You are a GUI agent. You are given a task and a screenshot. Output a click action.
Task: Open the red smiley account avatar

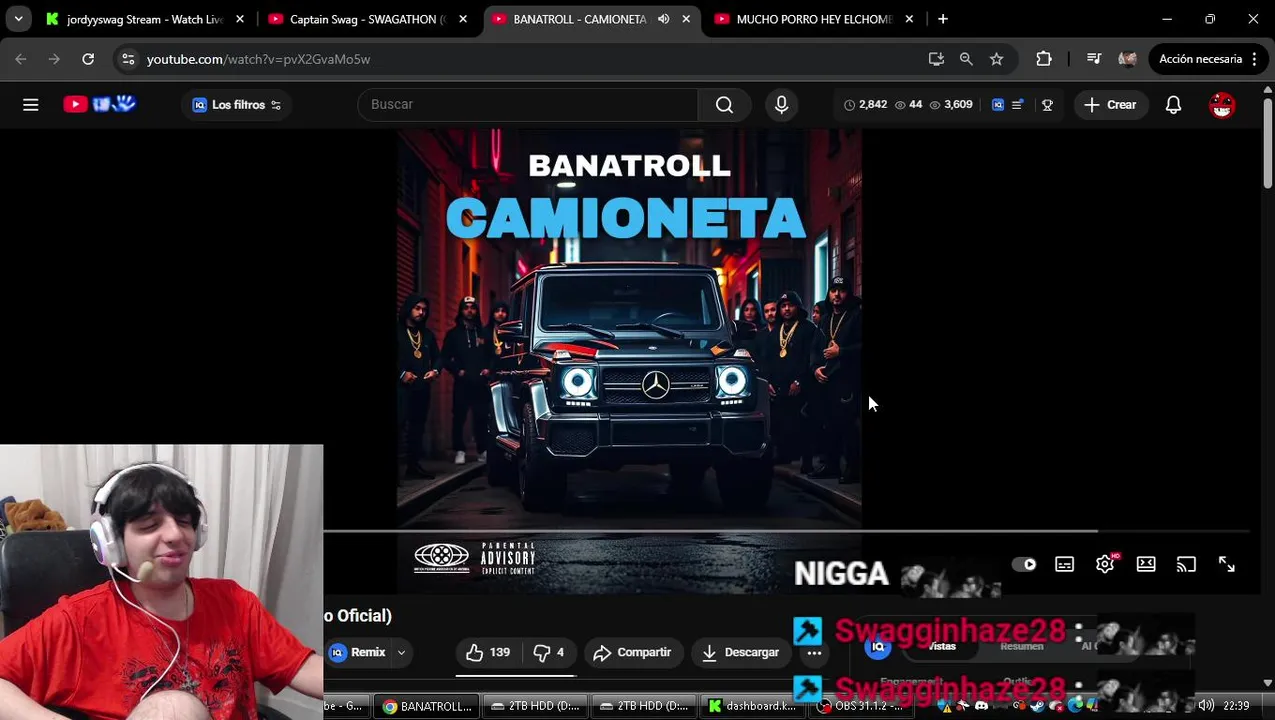[1222, 104]
